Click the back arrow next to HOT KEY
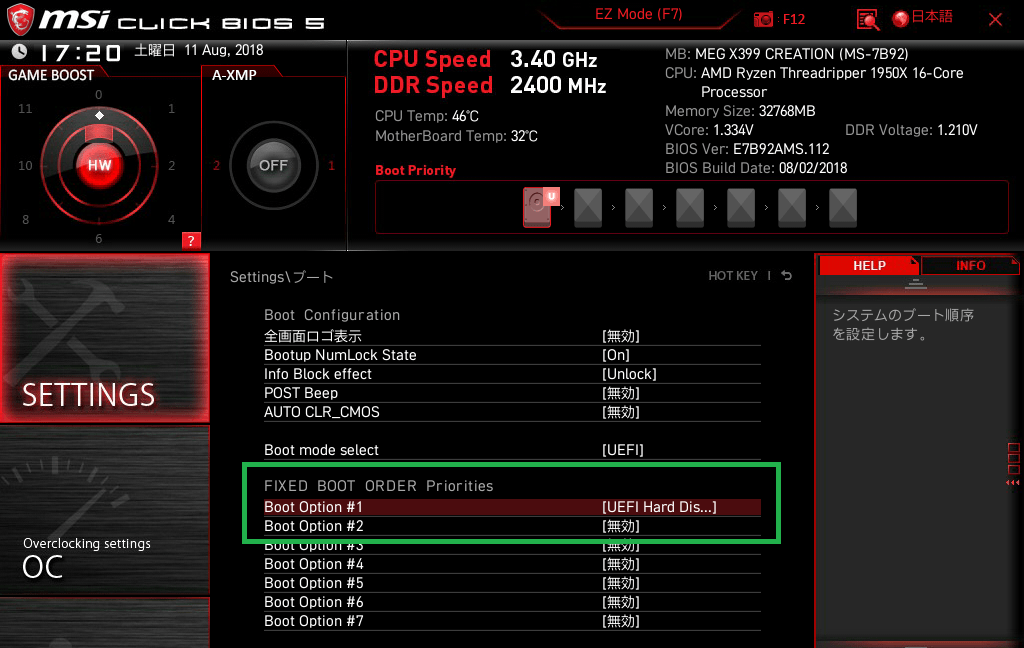This screenshot has height=648, width=1024. click(x=787, y=276)
